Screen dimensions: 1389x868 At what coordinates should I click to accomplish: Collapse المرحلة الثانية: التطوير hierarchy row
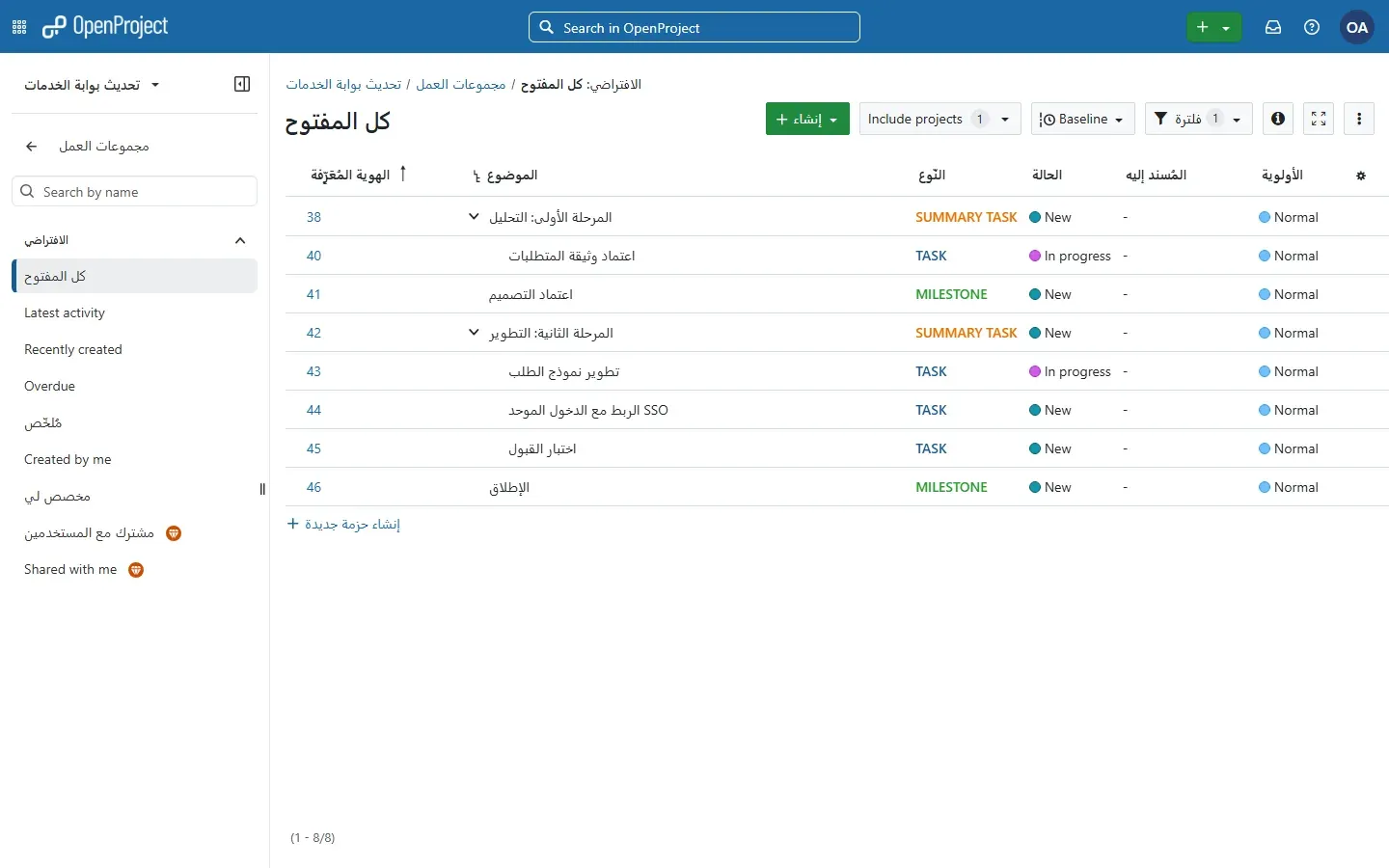click(x=474, y=333)
